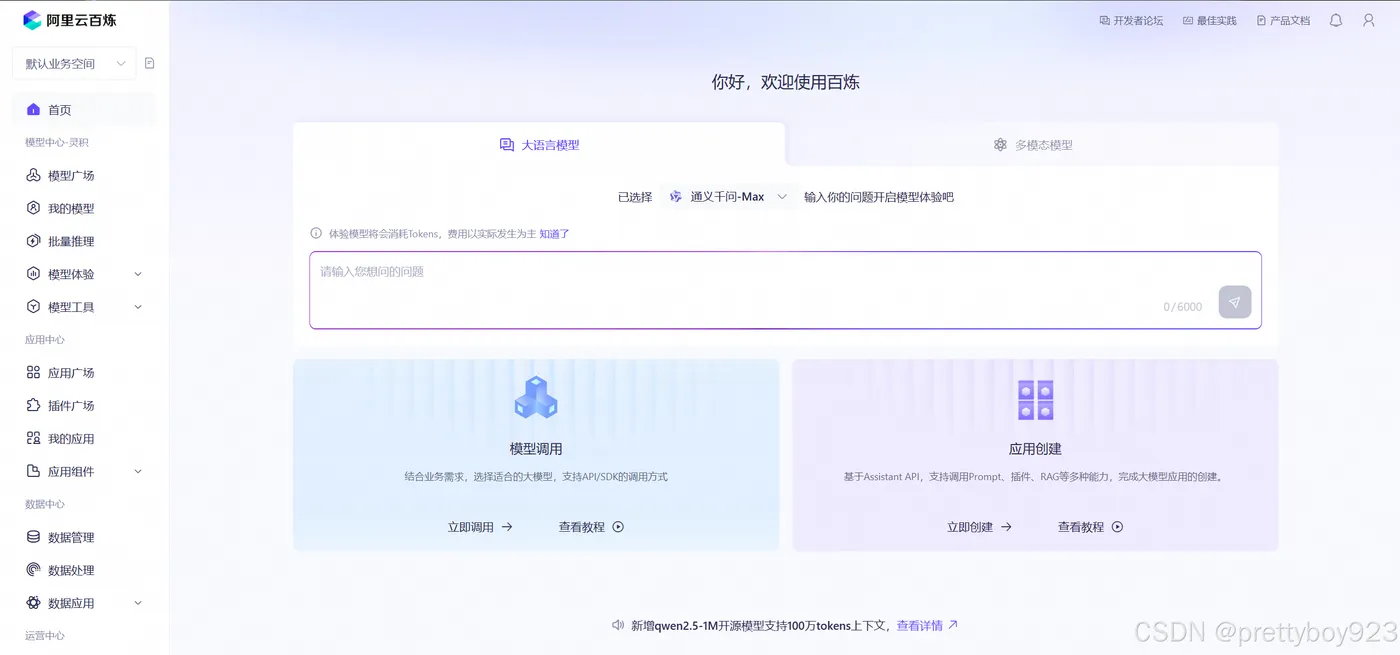Viewport: 1400px width, 655px height.
Task: Click 查看教程 in the 应用创建 card
Action: tap(1090, 527)
